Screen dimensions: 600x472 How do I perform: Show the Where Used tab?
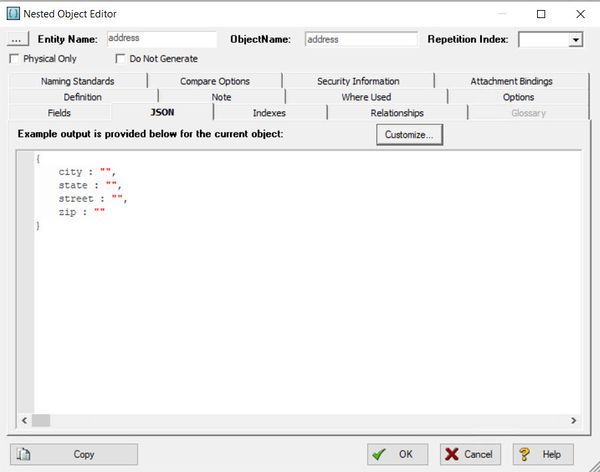point(366,97)
